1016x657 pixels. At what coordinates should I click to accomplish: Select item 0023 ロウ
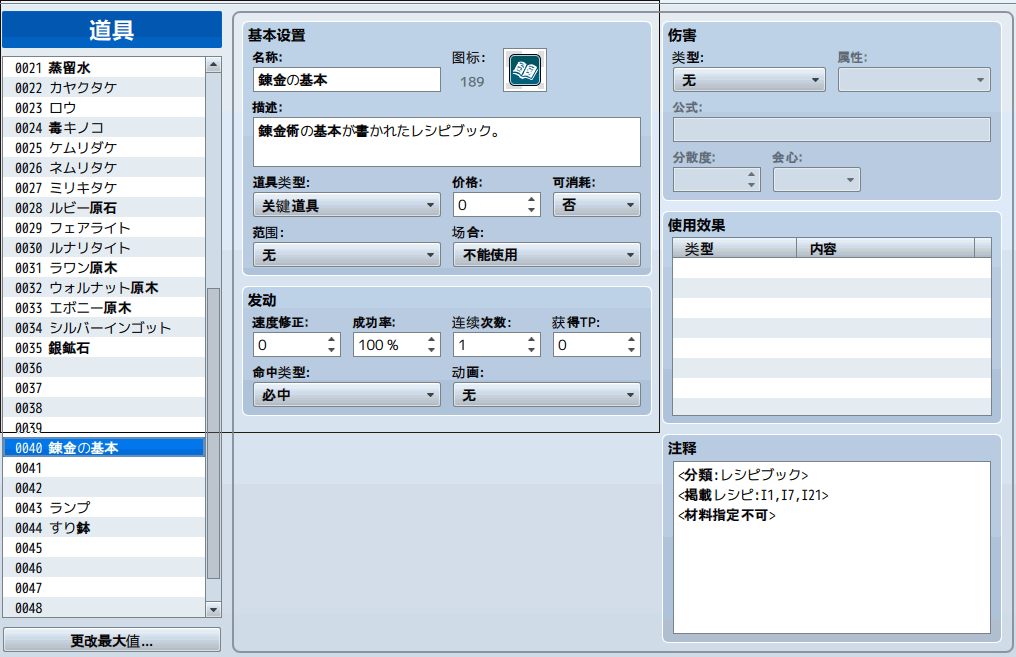click(104, 108)
